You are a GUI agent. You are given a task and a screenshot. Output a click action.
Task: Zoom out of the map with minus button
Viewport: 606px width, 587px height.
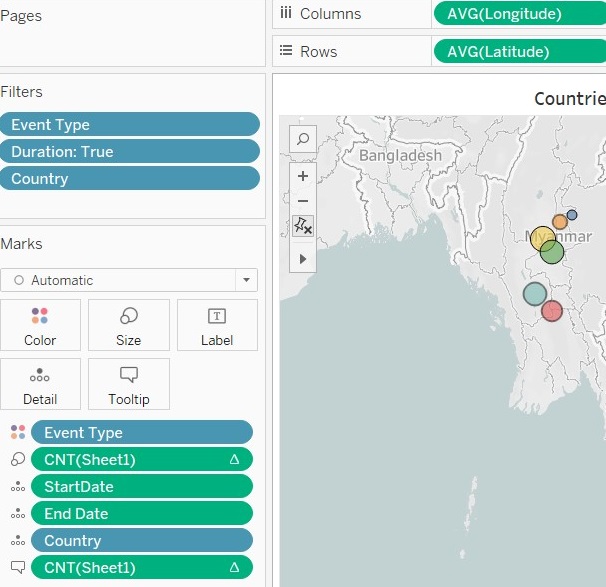point(303,201)
